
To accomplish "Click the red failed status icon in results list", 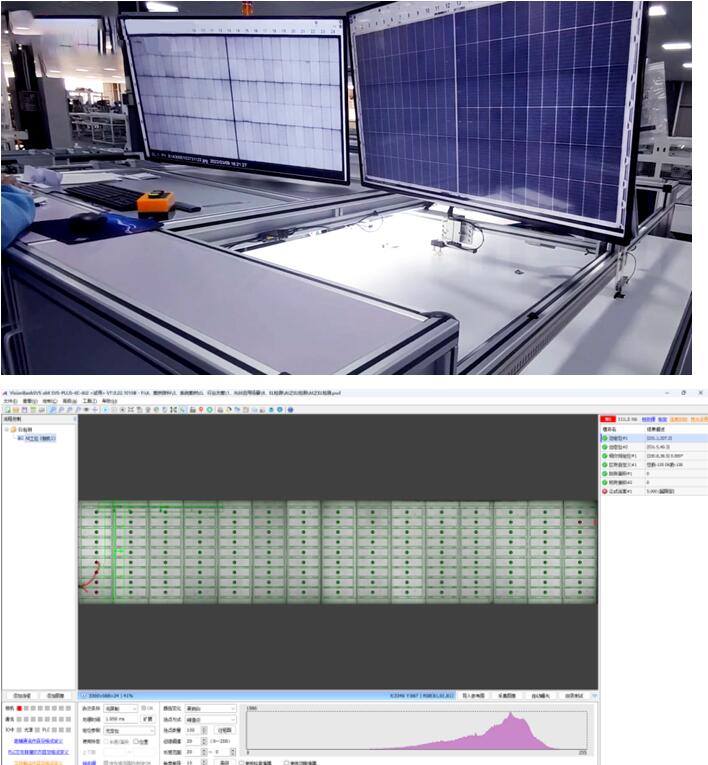I will pyautogui.click(x=605, y=491).
